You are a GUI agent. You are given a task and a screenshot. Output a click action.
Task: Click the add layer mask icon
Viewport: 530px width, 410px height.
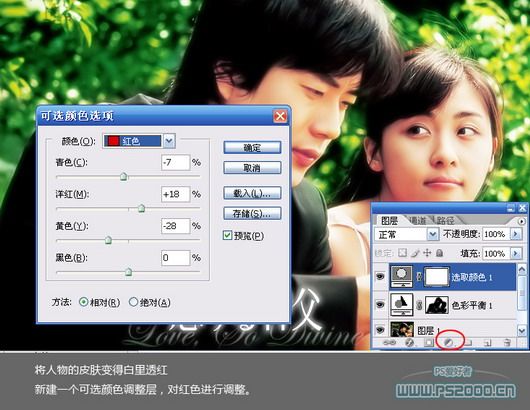point(429,343)
